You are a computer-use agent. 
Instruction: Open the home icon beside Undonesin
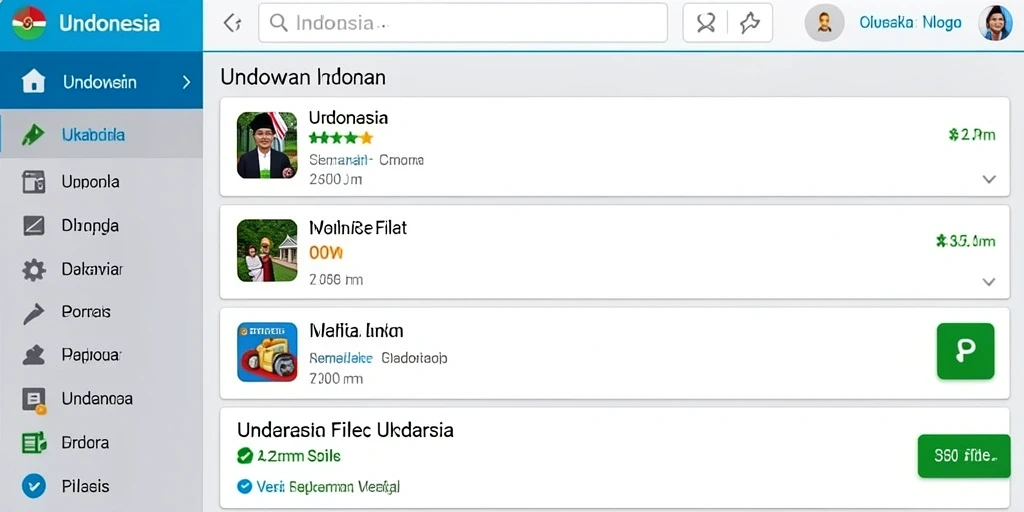(33, 82)
